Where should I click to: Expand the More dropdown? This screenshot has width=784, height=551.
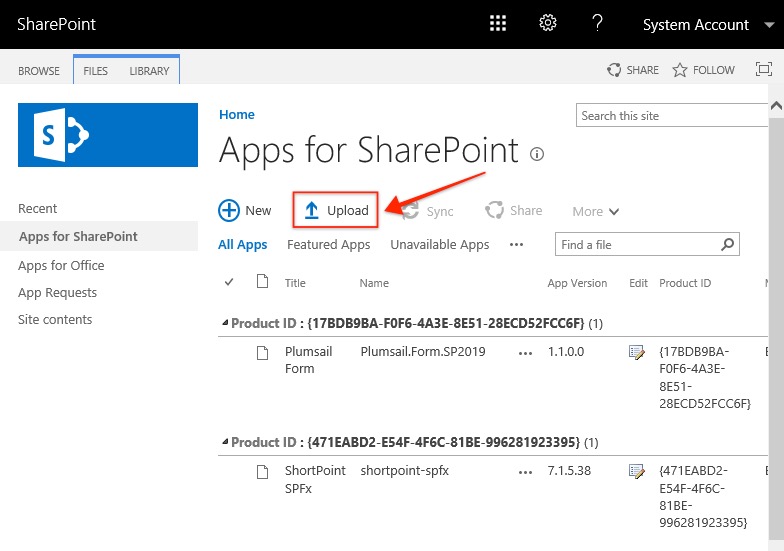pyautogui.click(x=596, y=212)
